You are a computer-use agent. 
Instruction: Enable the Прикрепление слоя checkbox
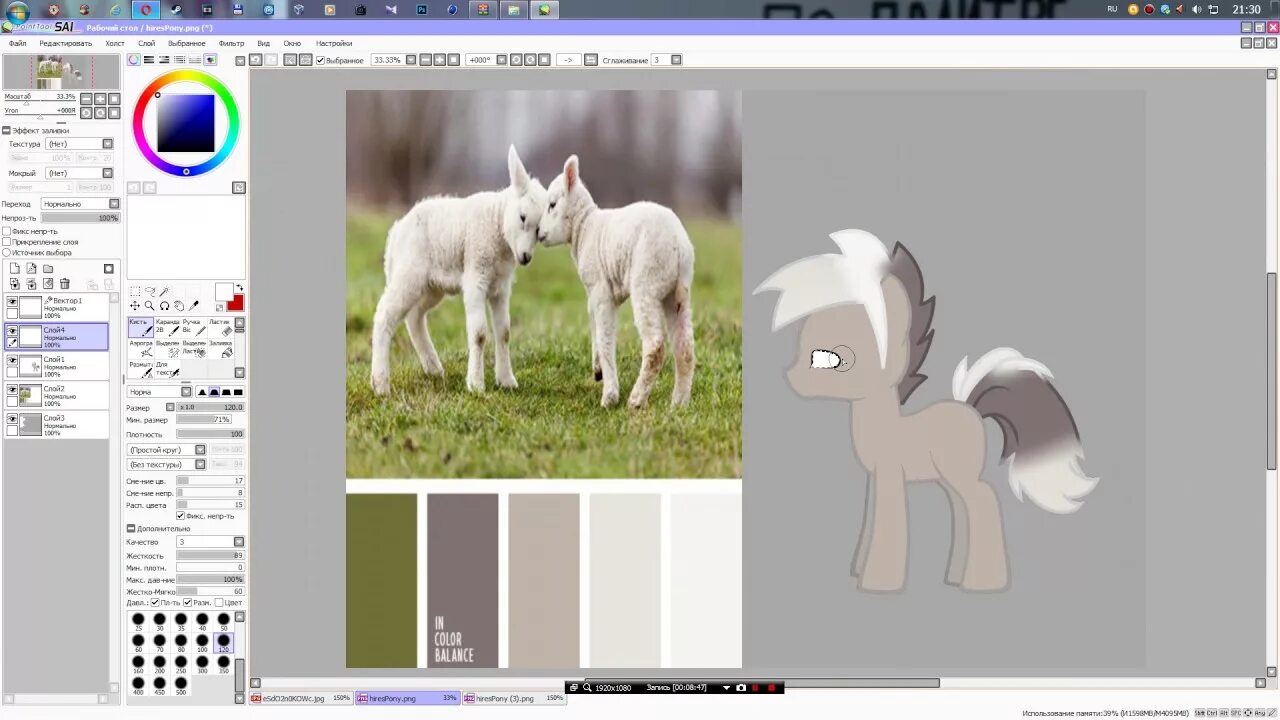coord(7,242)
